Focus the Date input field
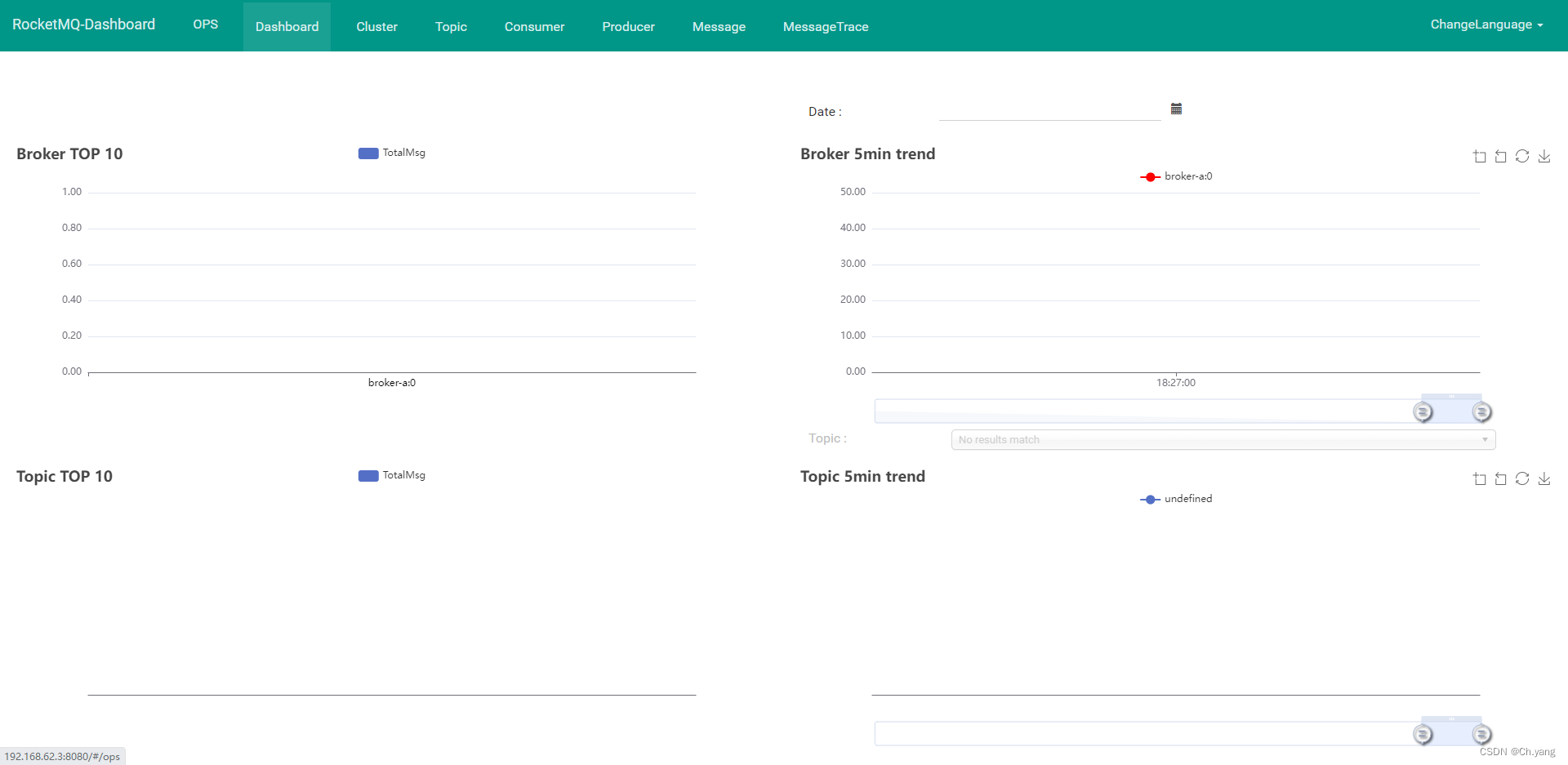 coord(1049,110)
